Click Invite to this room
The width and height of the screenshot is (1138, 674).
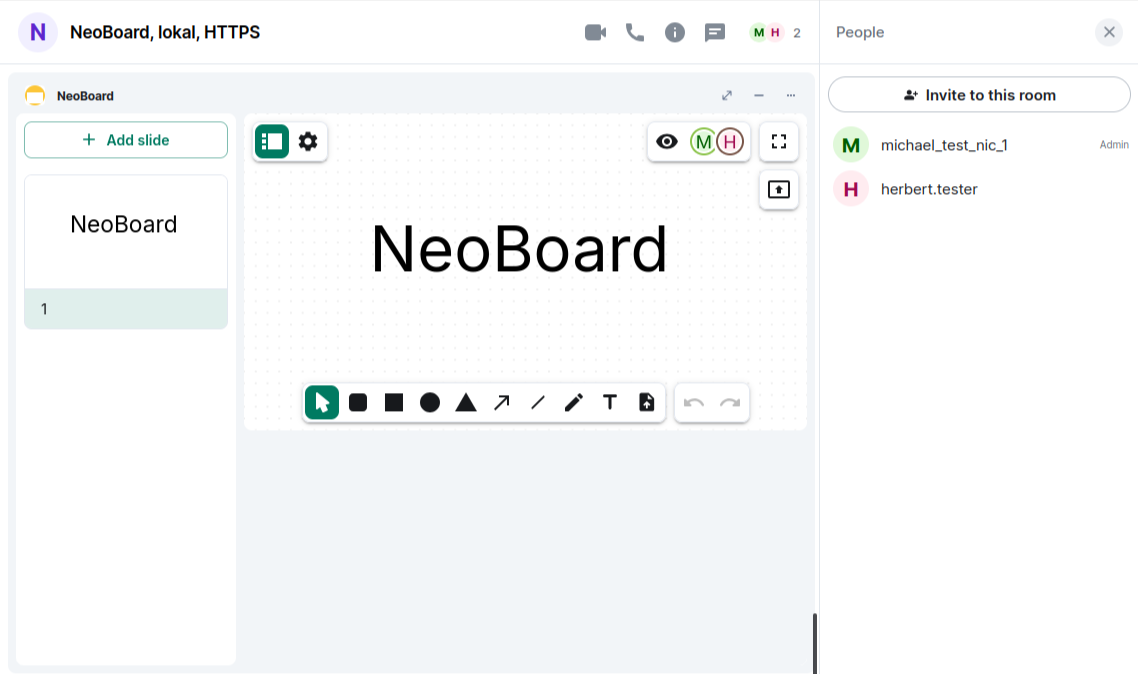coord(979,95)
